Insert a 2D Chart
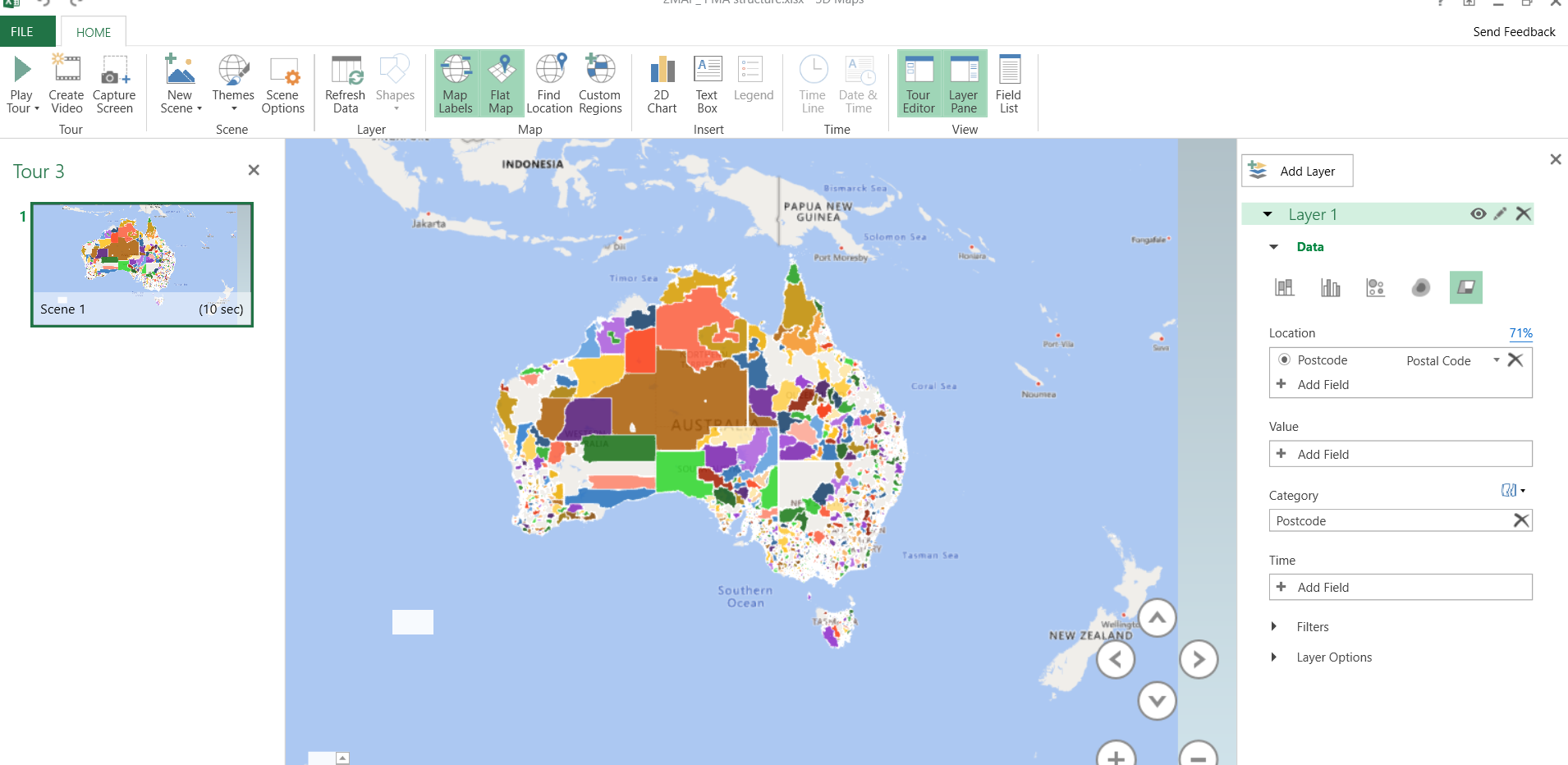The width and height of the screenshot is (1568, 765). tap(662, 85)
